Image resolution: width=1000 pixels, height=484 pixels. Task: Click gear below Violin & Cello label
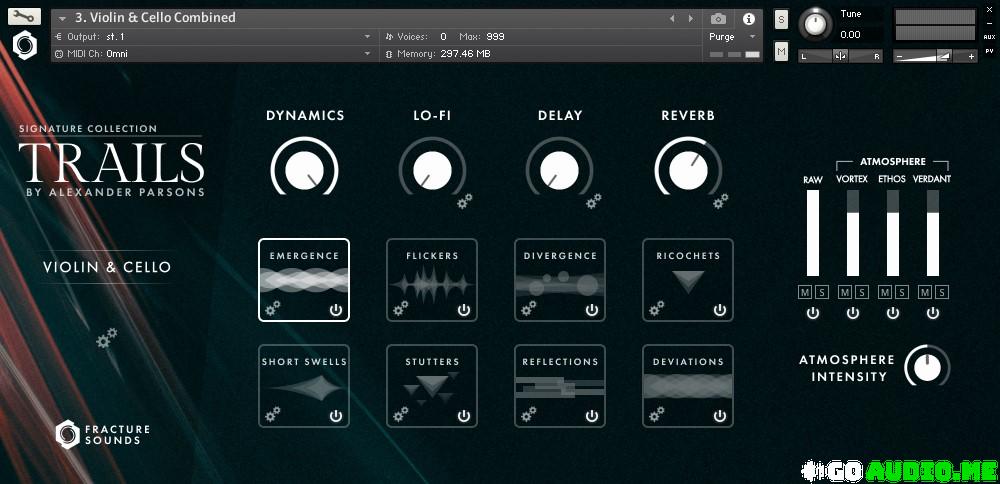click(107, 338)
